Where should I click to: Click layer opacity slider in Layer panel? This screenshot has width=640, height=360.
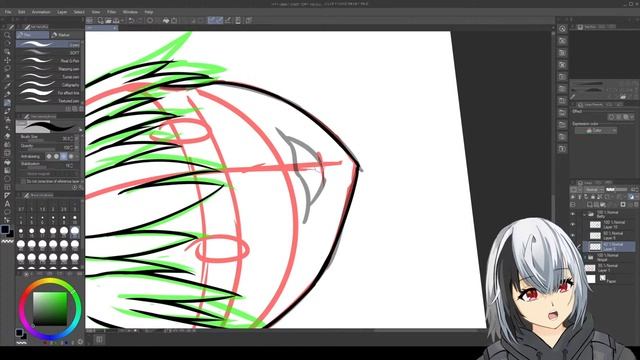tap(616, 190)
